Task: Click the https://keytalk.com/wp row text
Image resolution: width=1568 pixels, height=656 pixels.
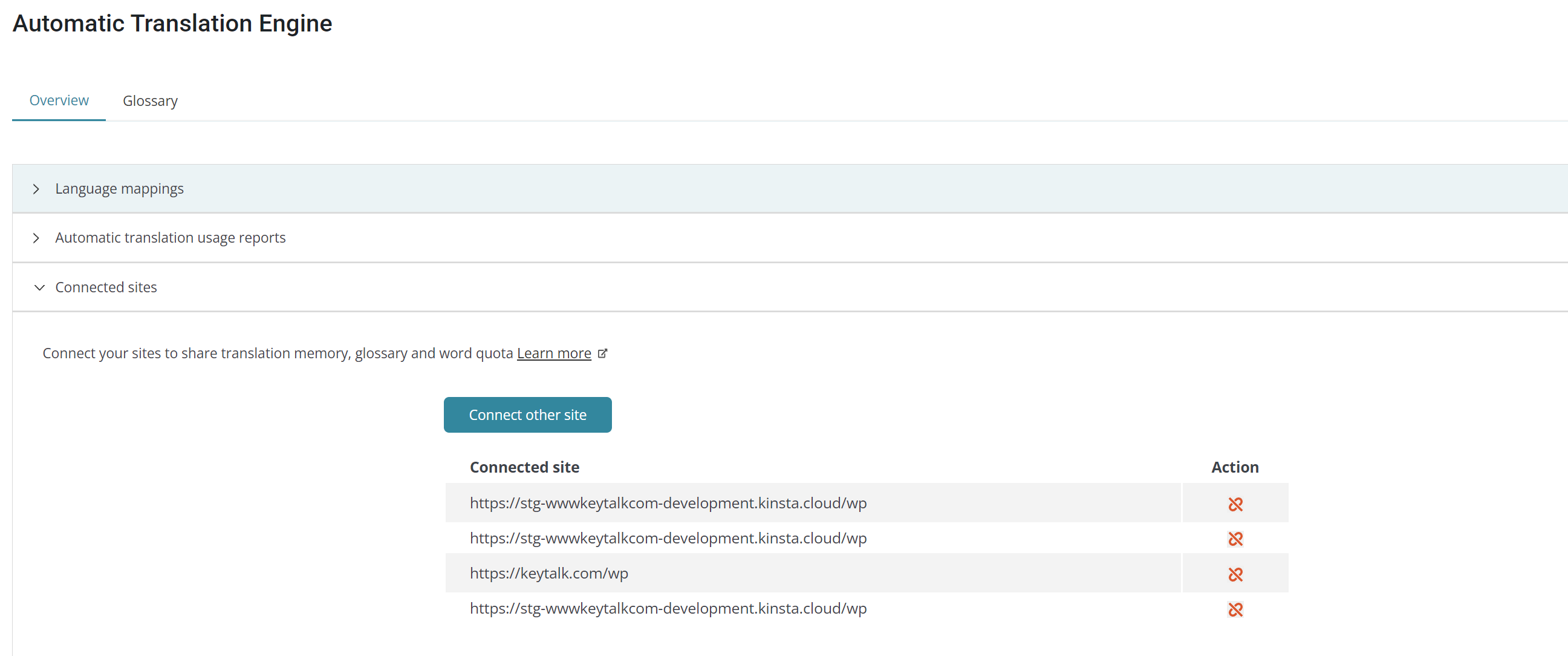Action: [x=548, y=573]
